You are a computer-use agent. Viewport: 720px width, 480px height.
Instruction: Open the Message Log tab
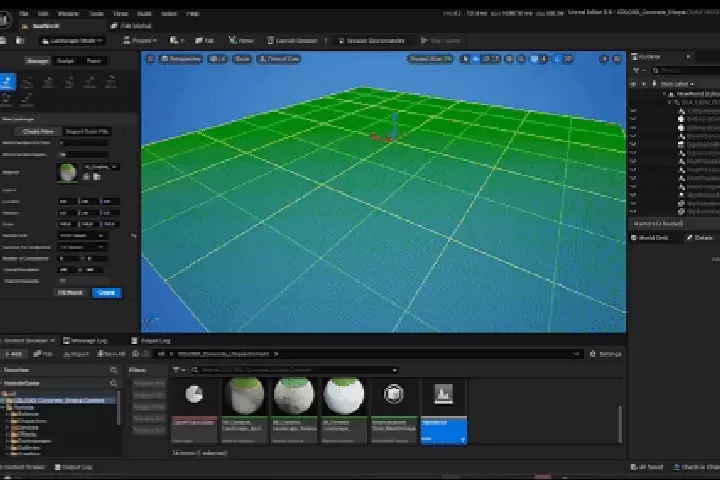click(85, 340)
